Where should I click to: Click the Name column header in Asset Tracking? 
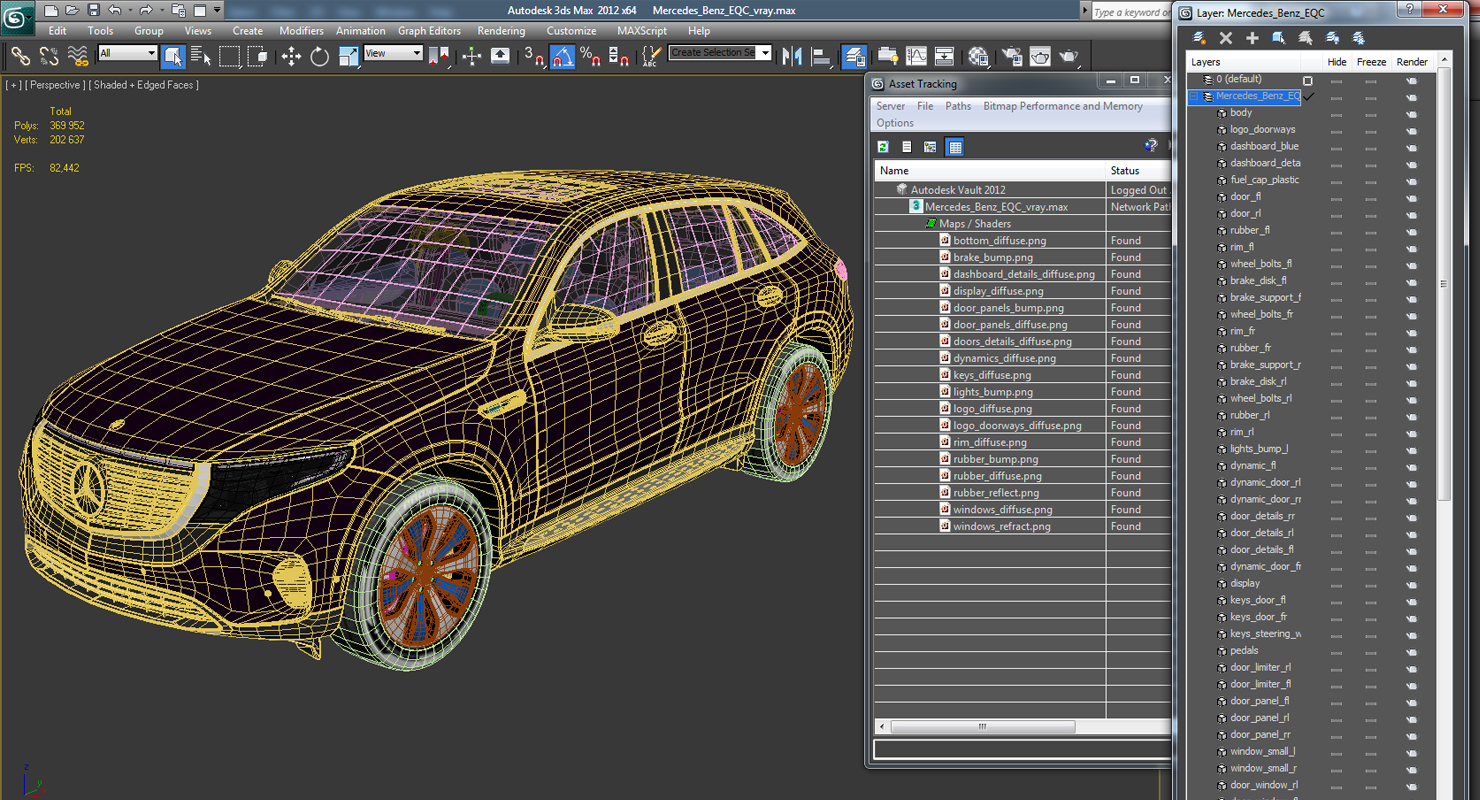coord(990,171)
